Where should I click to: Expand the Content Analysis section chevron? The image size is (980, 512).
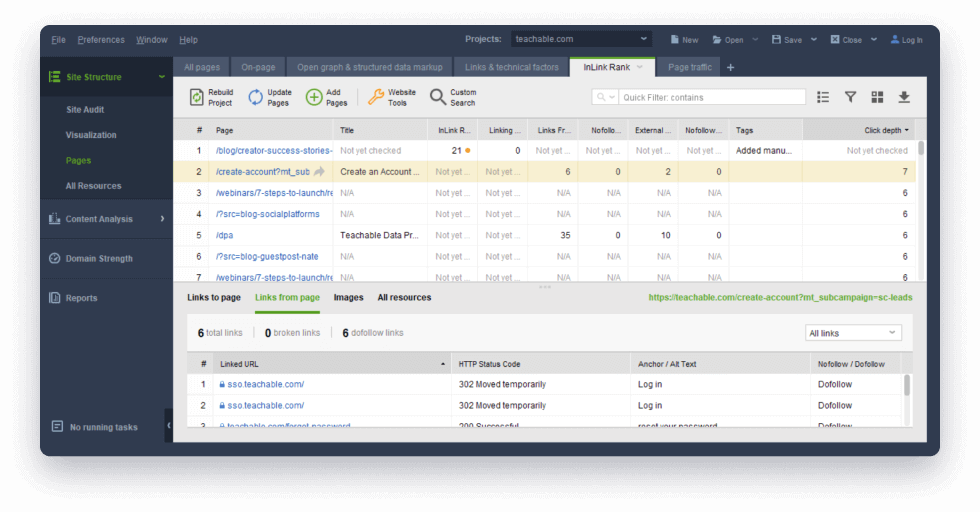(x=162, y=218)
